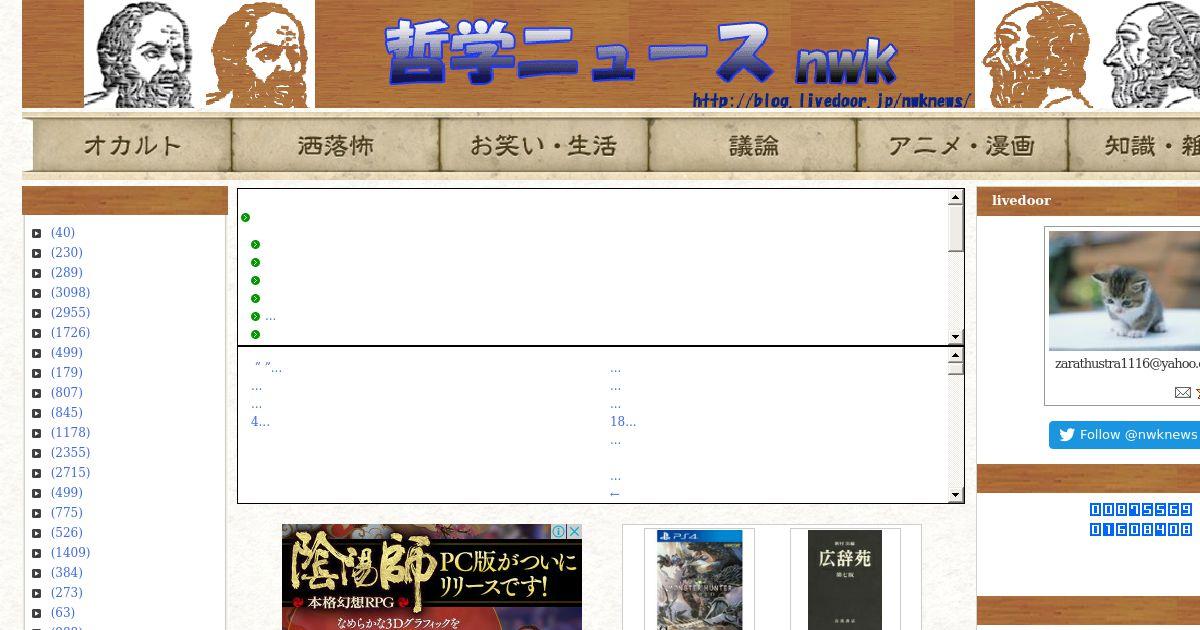
Task: Click the bullet icon beside (2955)
Action: pos(37,313)
